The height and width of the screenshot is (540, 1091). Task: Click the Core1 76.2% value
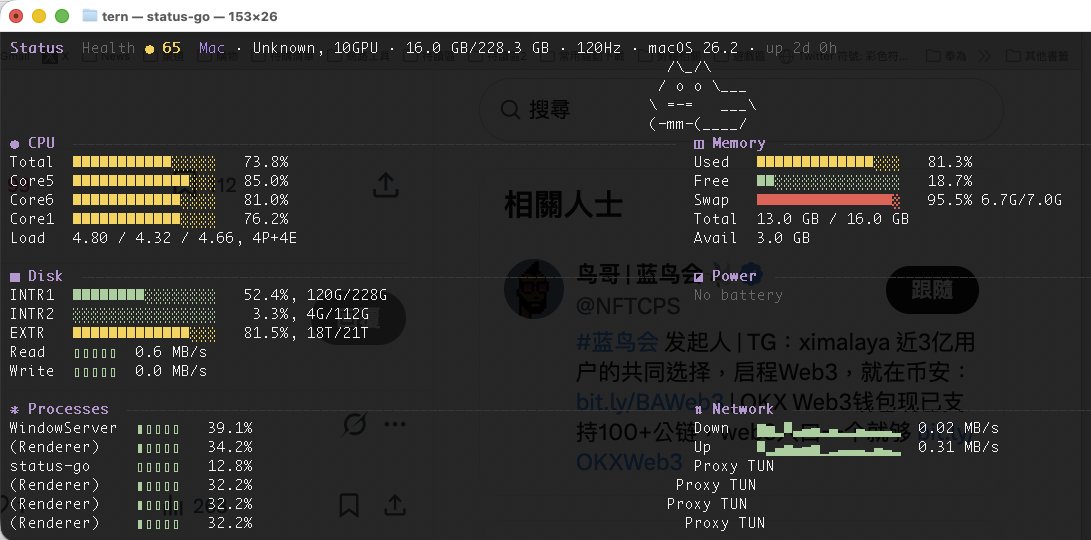click(266, 219)
